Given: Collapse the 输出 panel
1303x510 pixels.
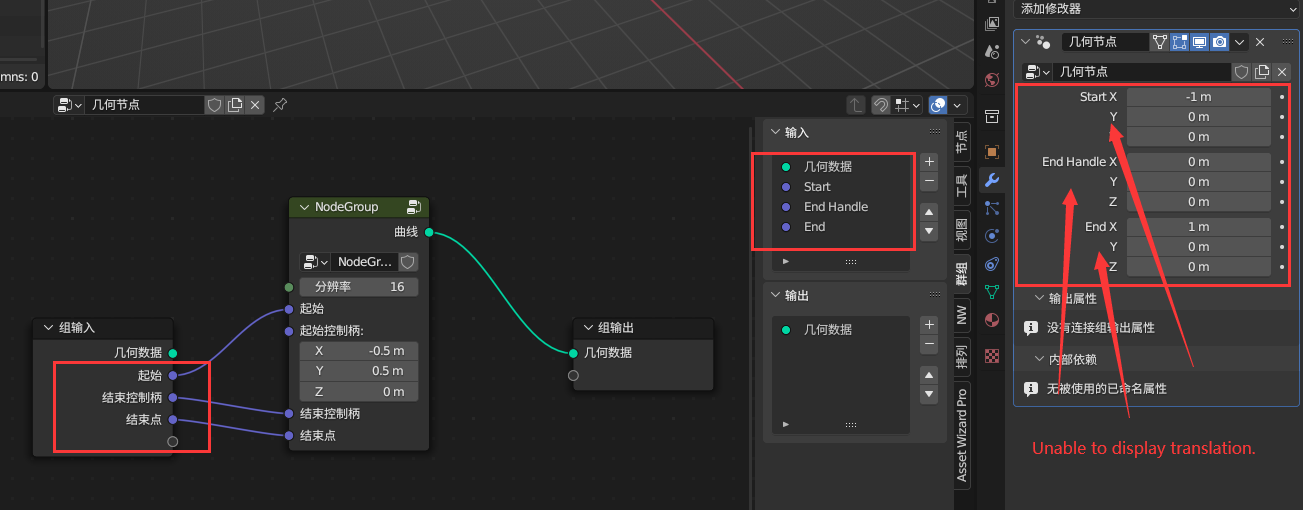Looking at the screenshot, I should click(x=774, y=296).
